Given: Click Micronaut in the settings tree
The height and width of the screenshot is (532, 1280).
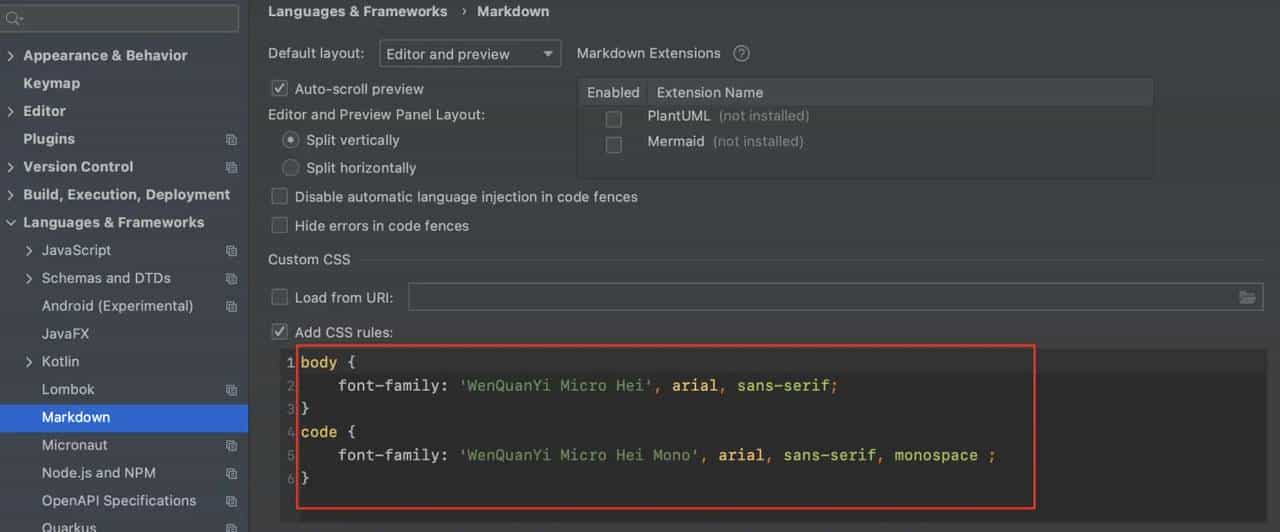Looking at the screenshot, I should (75, 445).
